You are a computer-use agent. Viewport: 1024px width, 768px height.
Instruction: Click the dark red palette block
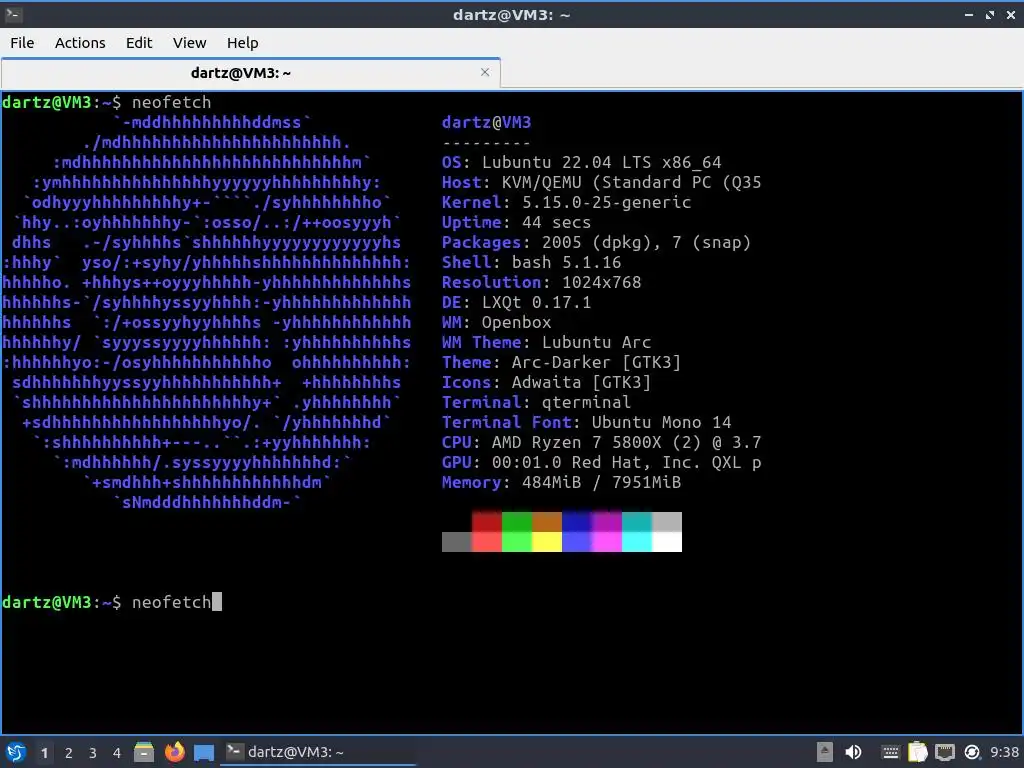[487, 522]
